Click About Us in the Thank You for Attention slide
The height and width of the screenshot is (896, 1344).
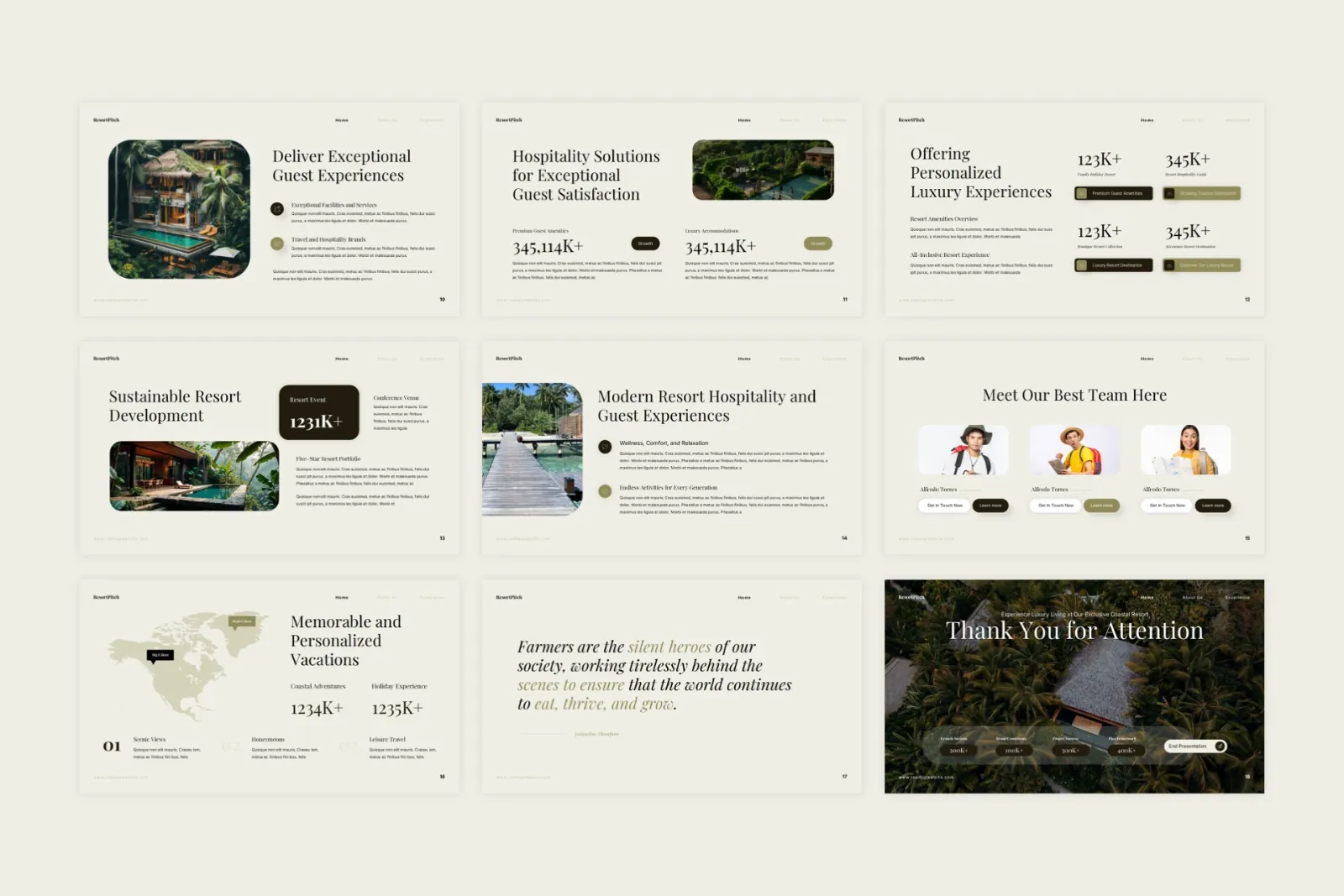[x=1192, y=597]
